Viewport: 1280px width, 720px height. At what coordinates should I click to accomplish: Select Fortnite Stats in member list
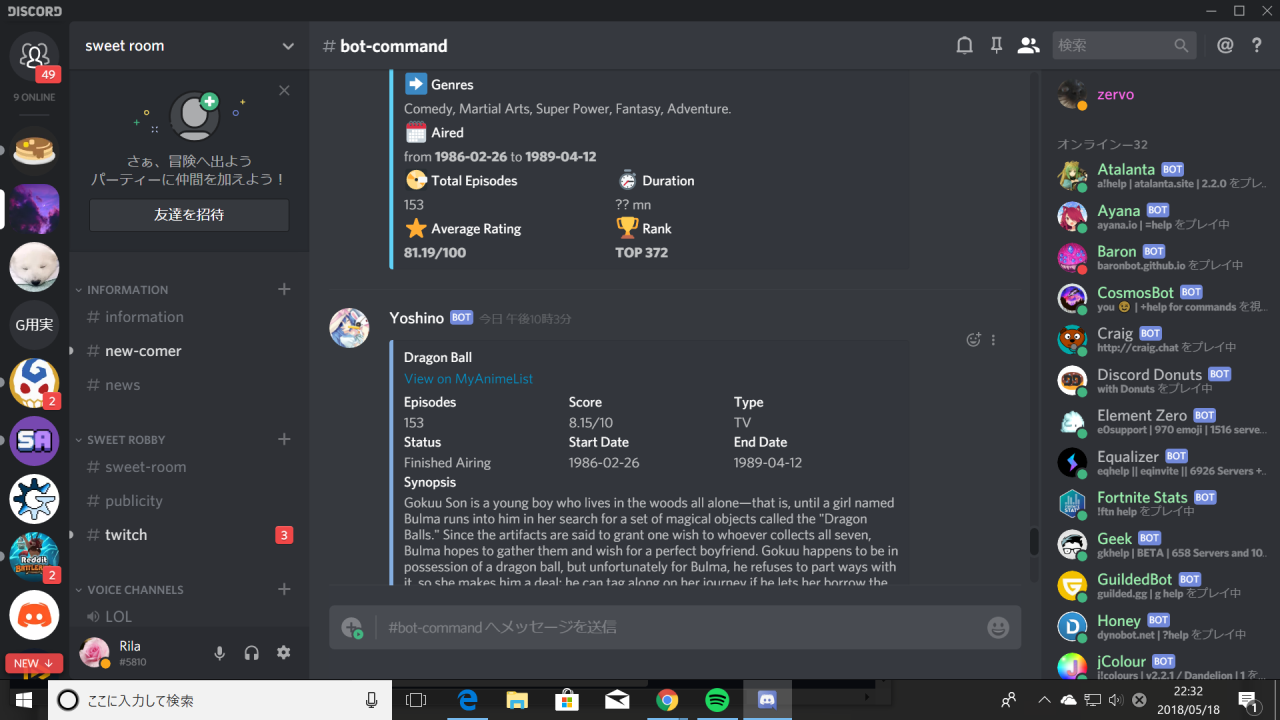point(1161,504)
